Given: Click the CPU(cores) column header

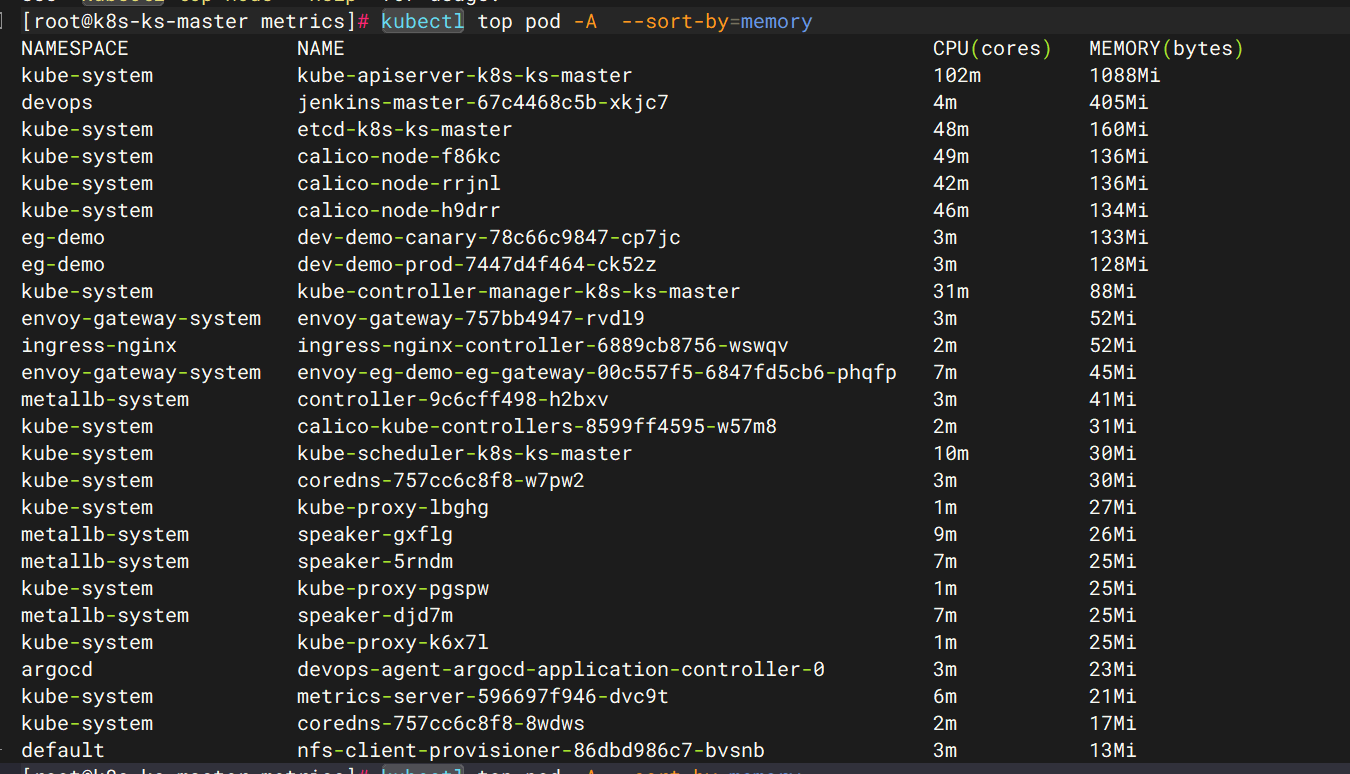Looking at the screenshot, I should pos(991,48).
